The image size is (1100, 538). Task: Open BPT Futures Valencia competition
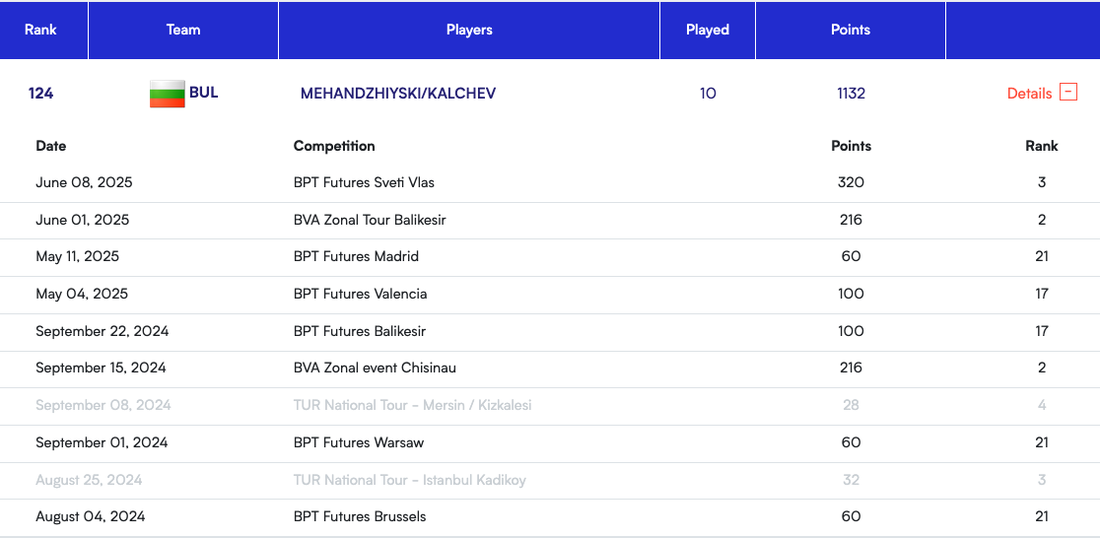coord(360,294)
